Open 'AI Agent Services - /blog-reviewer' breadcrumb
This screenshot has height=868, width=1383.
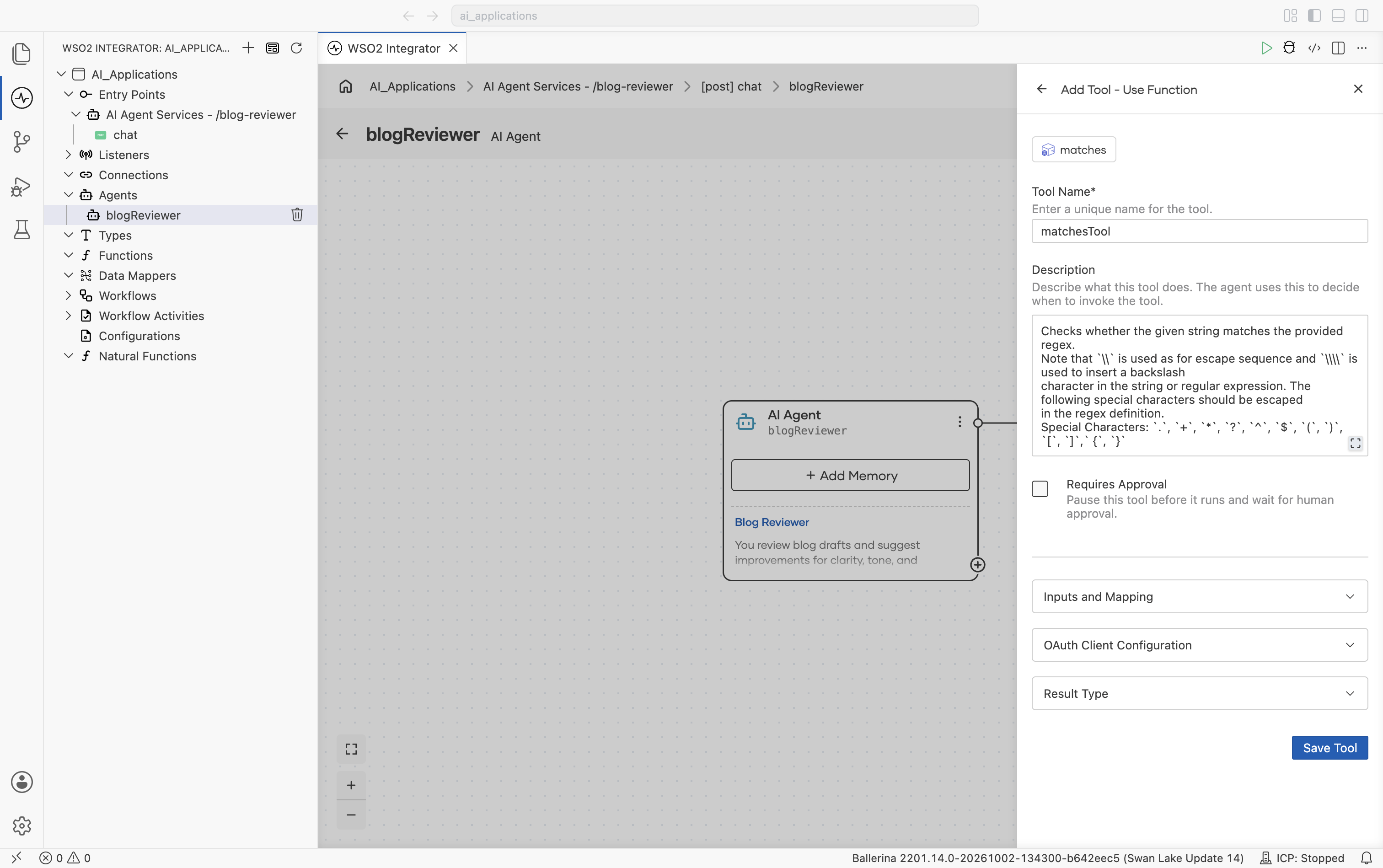[578, 87]
